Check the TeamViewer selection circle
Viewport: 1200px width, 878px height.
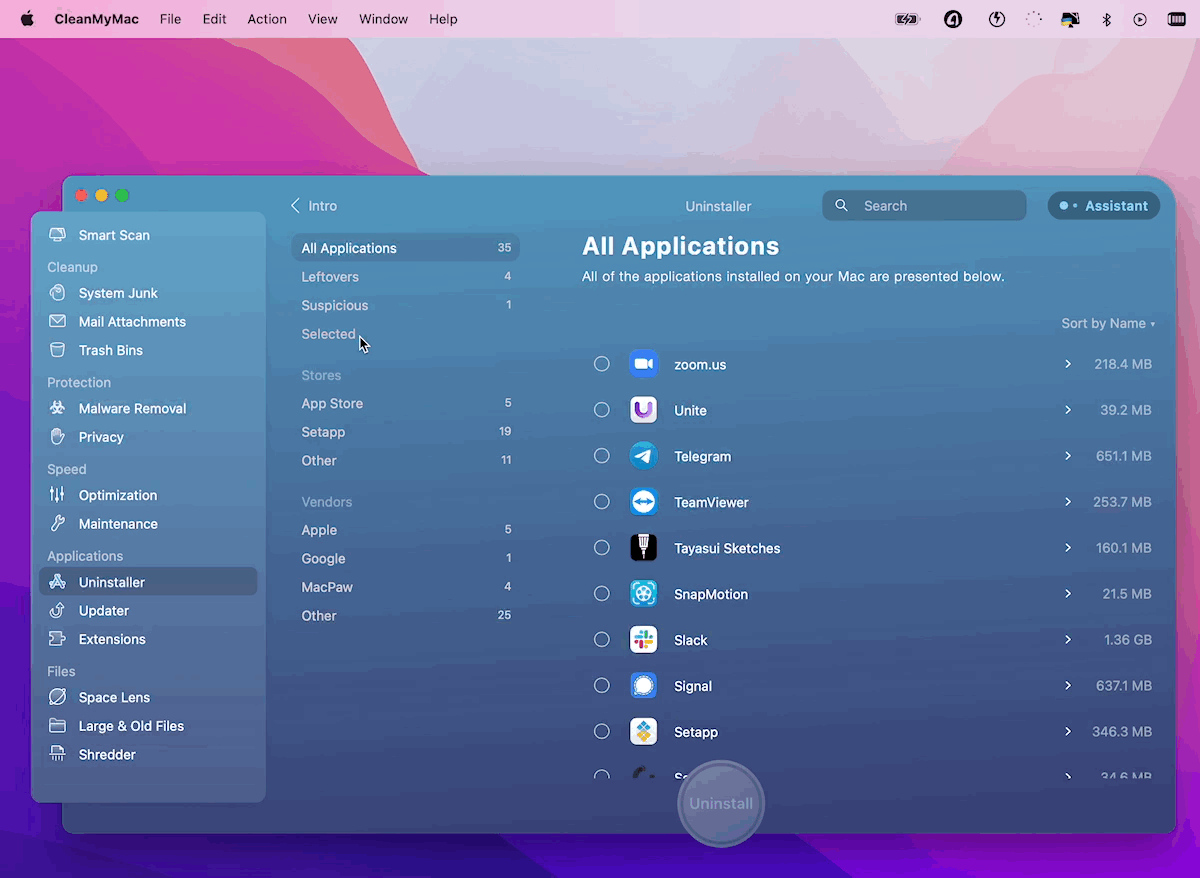602,502
